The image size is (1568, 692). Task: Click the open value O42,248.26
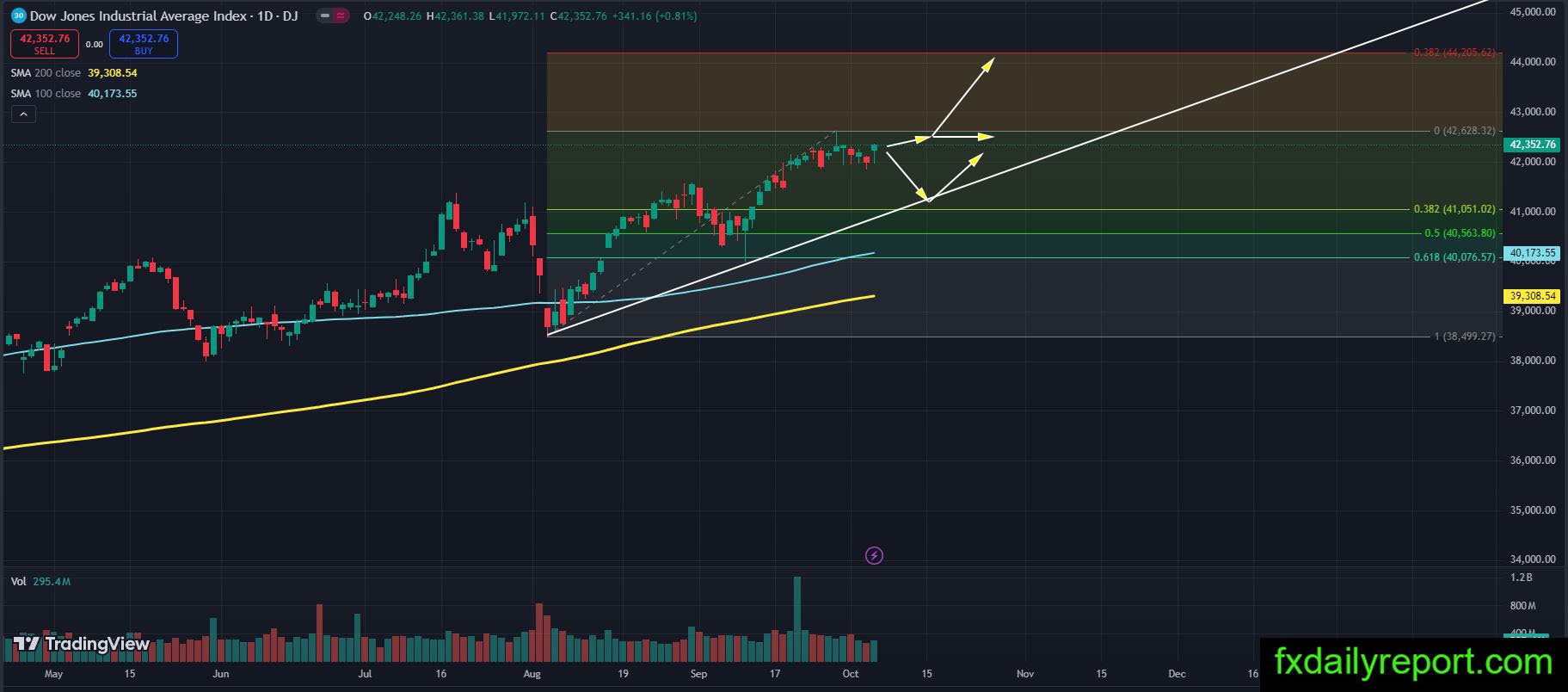click(392, 15)
